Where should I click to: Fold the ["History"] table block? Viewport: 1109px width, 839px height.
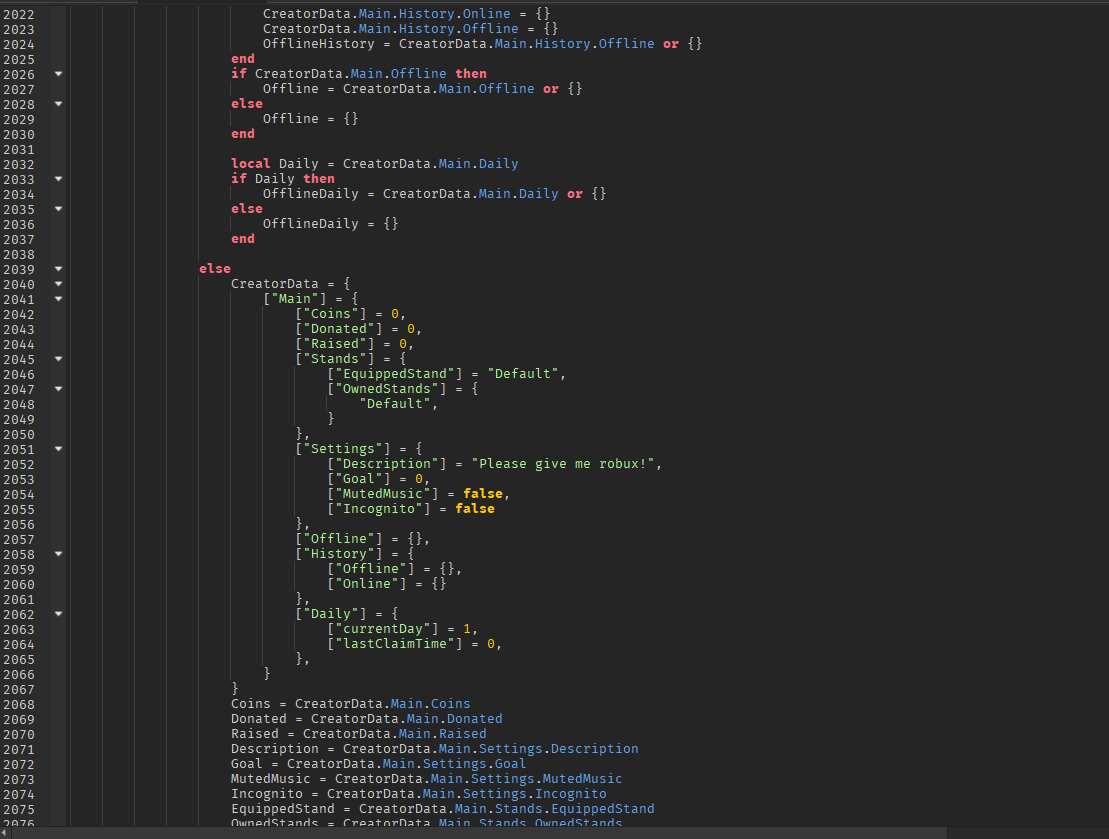point(58,554)
